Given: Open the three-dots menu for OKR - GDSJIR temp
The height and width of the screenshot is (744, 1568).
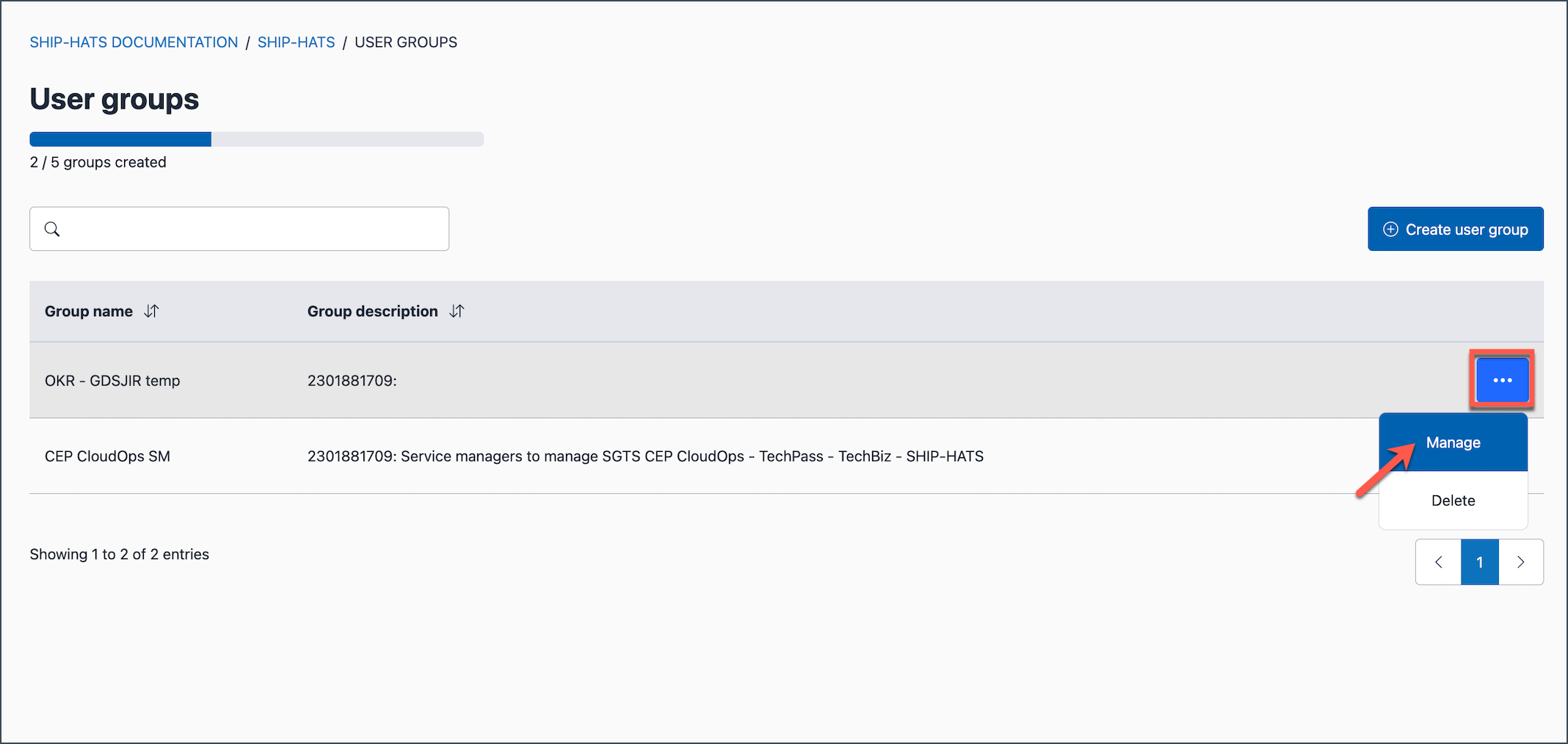Looking at the screenshot, I should pos(1502,380).
